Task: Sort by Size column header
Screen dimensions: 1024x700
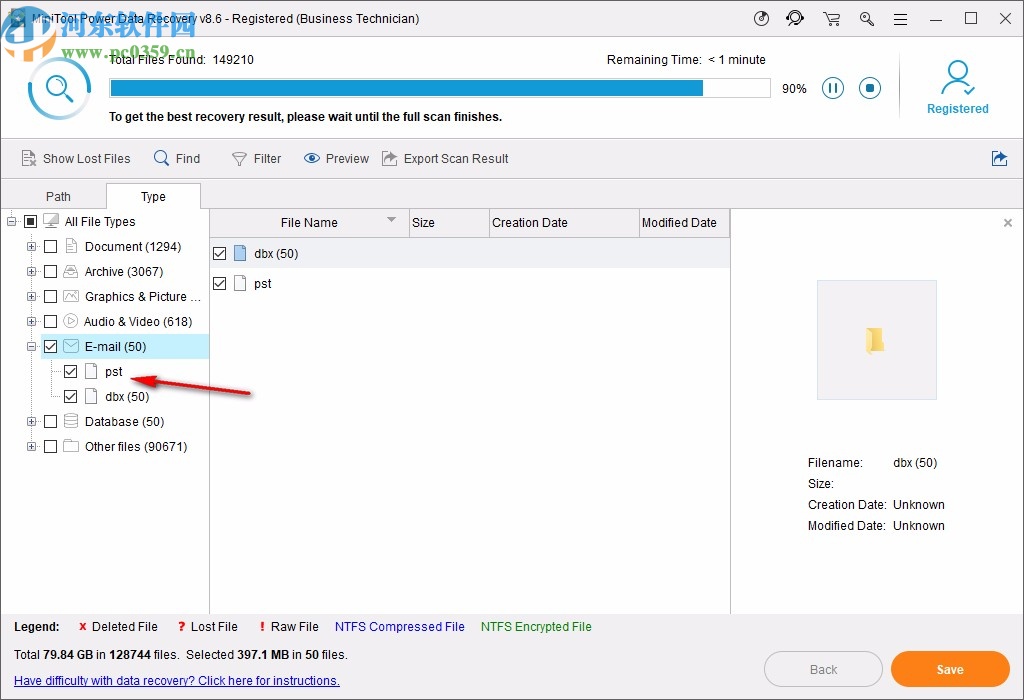Action: [449, 223]
